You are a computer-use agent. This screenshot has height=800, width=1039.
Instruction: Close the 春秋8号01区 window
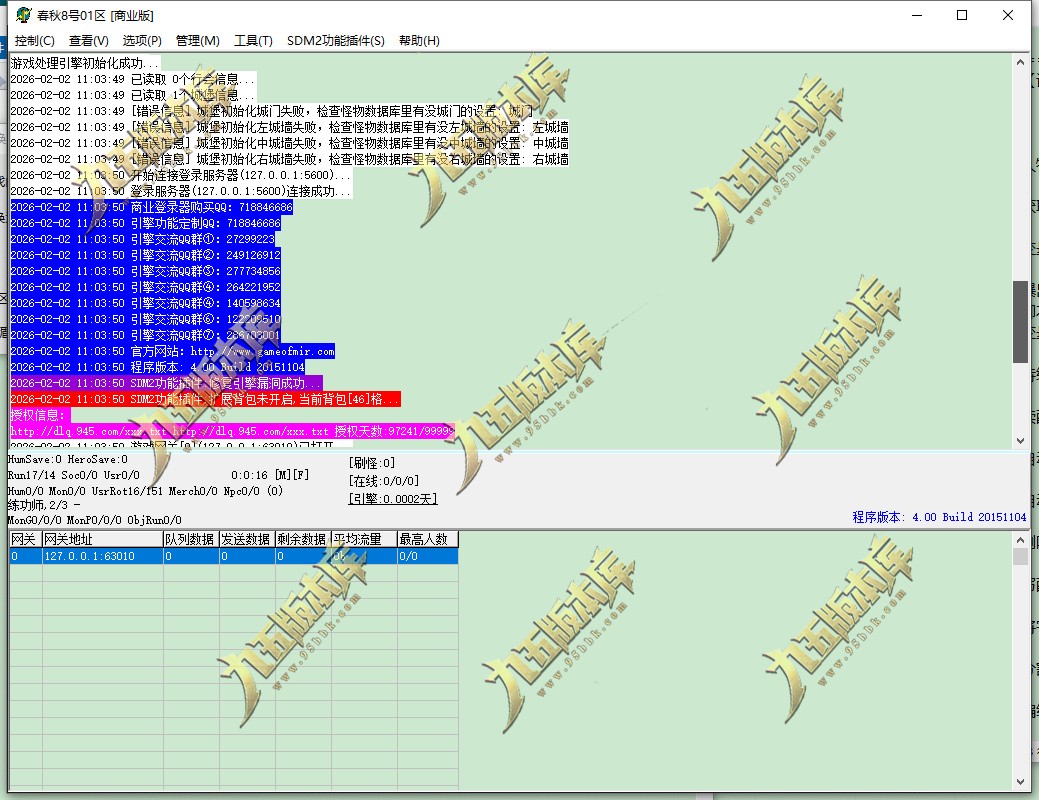tap(1008, 15)
